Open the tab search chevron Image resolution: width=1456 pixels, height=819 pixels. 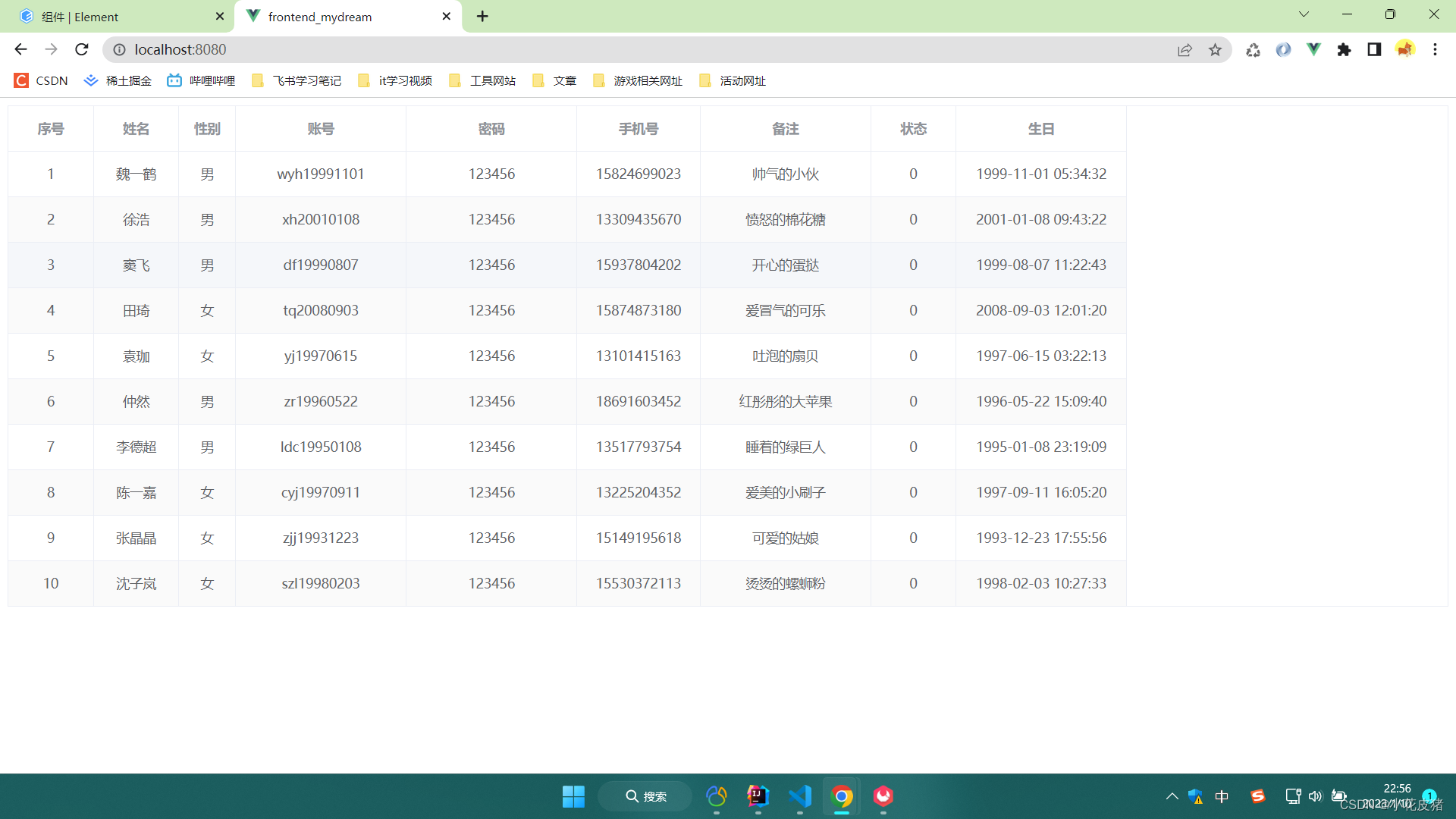(x=1304, y=14)
